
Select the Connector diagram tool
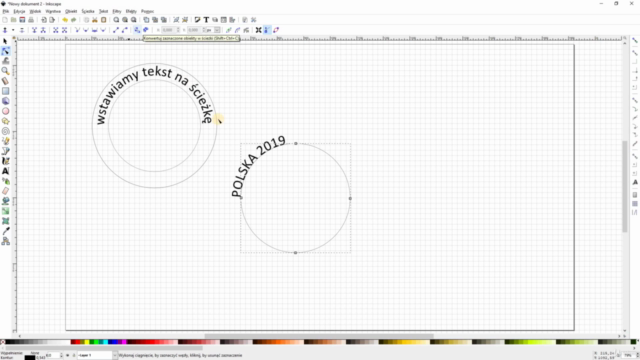click(x=5, y=241)
